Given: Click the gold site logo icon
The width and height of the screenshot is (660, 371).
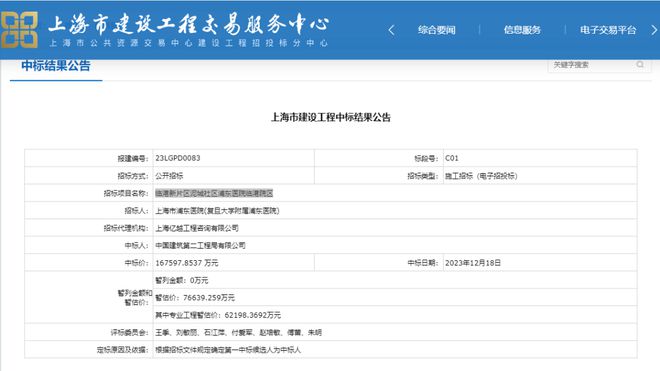Looking at the screenshot, I should 19,29.
